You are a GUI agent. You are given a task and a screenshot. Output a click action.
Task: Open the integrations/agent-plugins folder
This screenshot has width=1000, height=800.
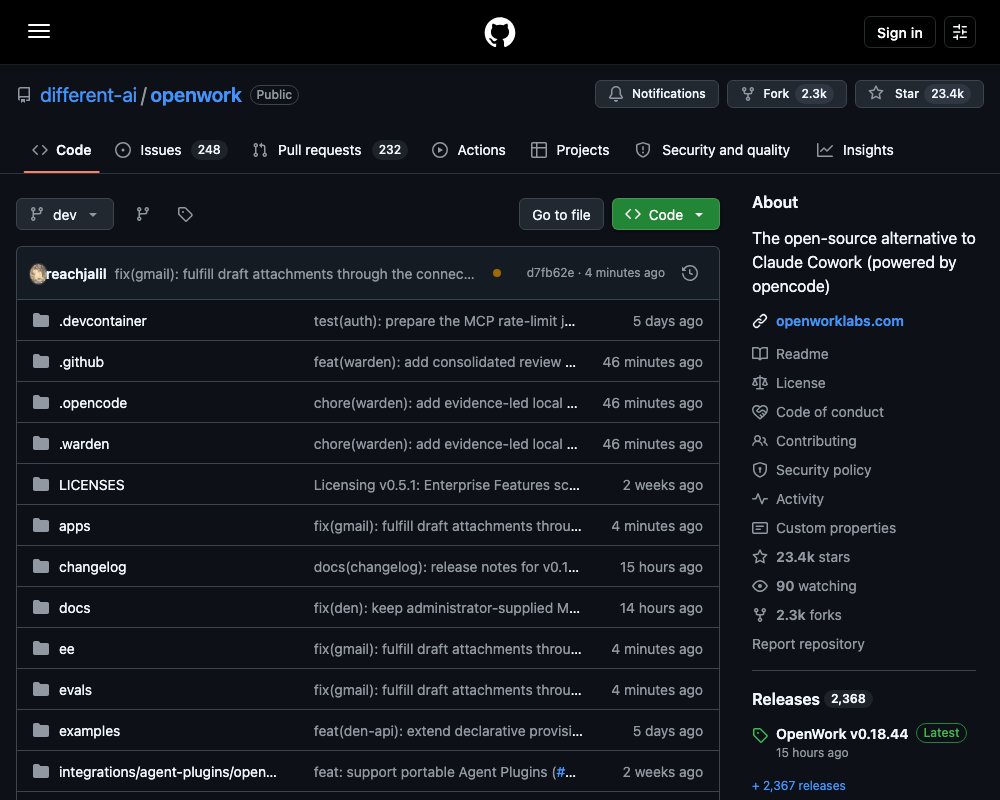pyautogui.click(x=168, y=772)
